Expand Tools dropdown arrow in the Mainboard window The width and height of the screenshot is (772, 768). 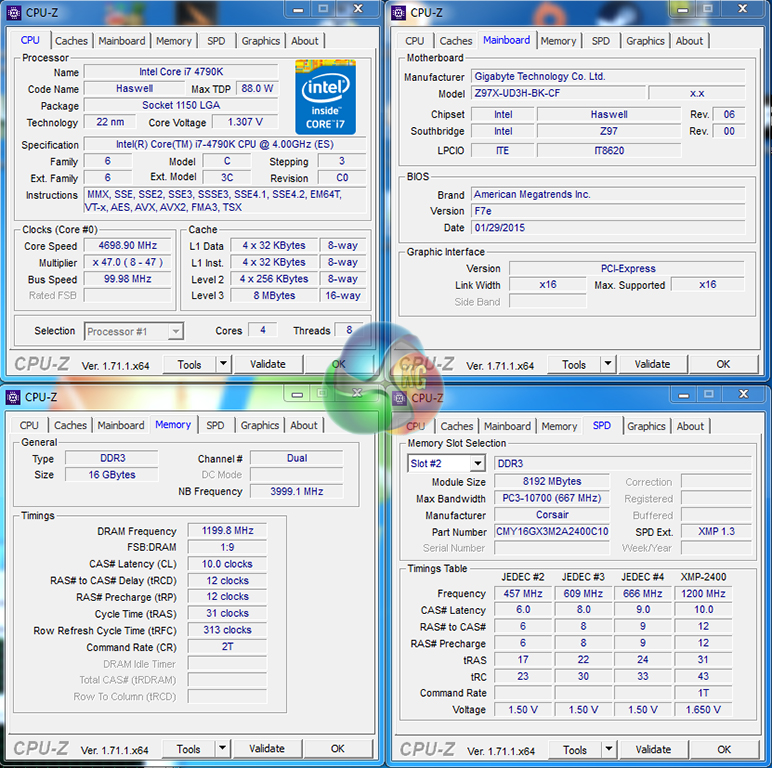(x=607, y=365)
